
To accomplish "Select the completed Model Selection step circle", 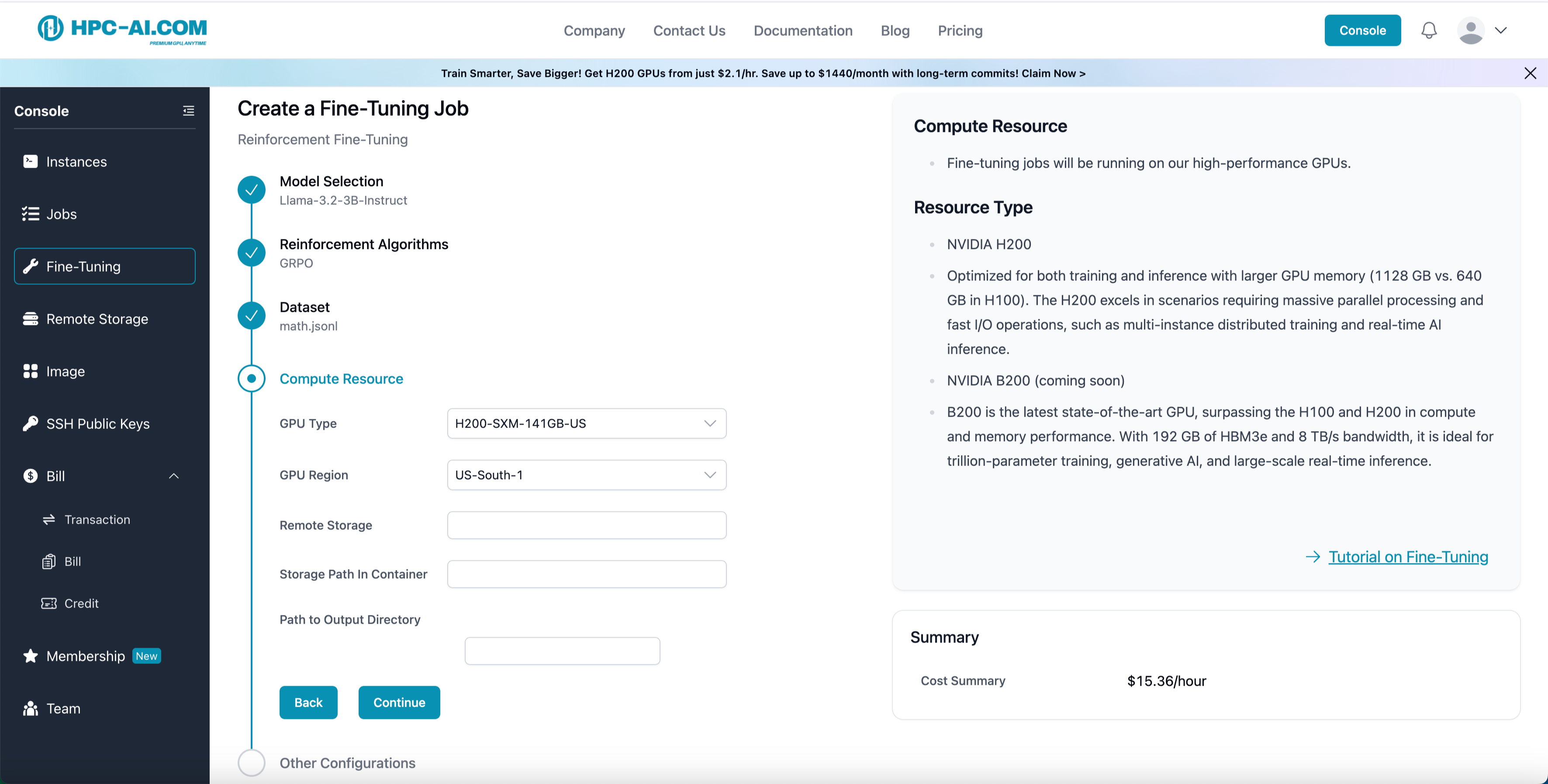I will pyautogui.click(x=251, y=190).
